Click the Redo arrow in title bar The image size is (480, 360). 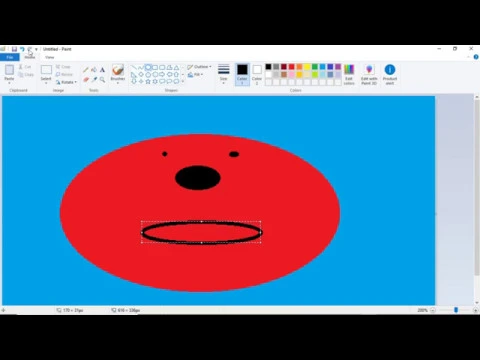30,49
